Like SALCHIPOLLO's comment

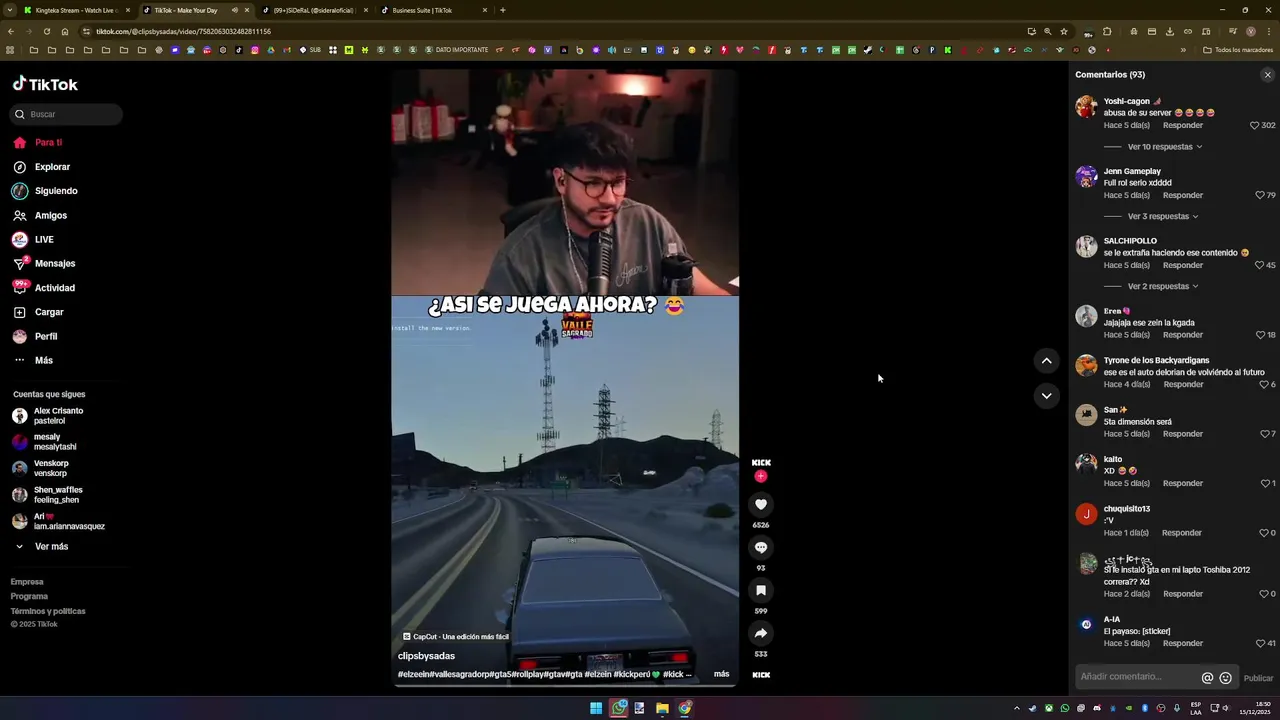[1260, 265]
